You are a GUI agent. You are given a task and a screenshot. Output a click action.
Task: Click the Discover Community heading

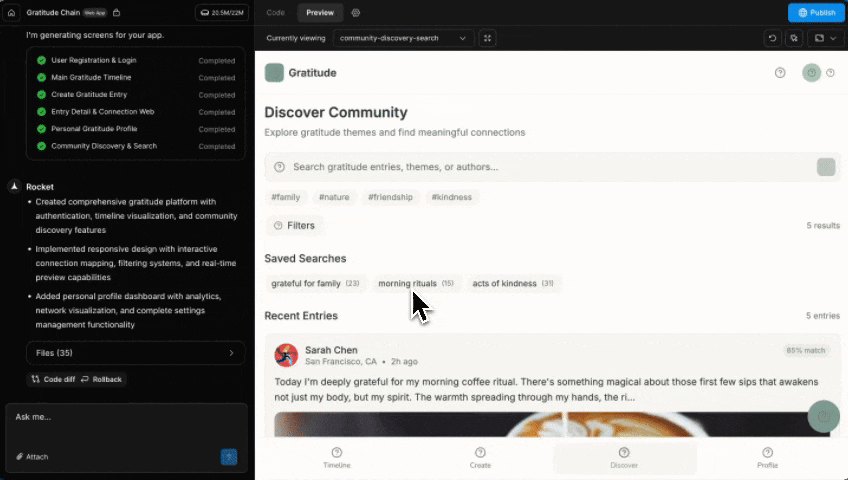point(336,112)
